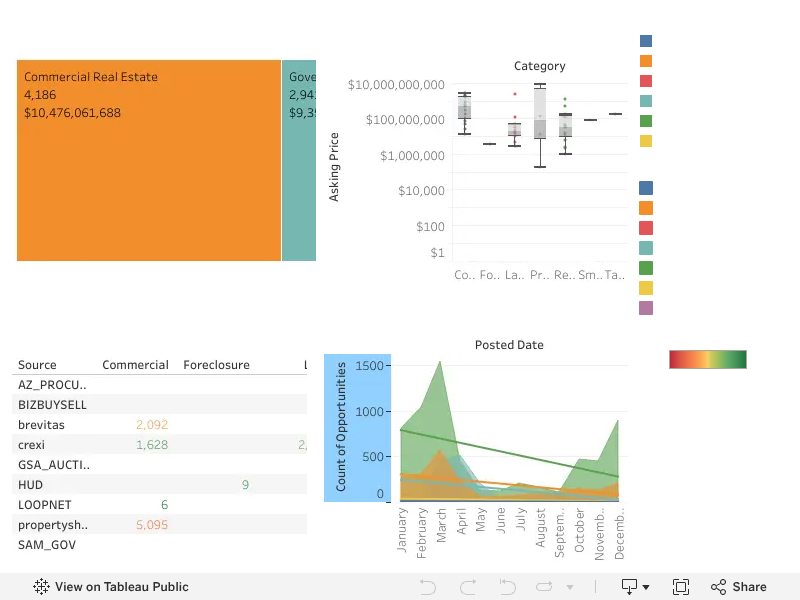This screenshot has width=800, height=600.
Task: Click the propertysh.. source row label
Action: coord(53,525)
